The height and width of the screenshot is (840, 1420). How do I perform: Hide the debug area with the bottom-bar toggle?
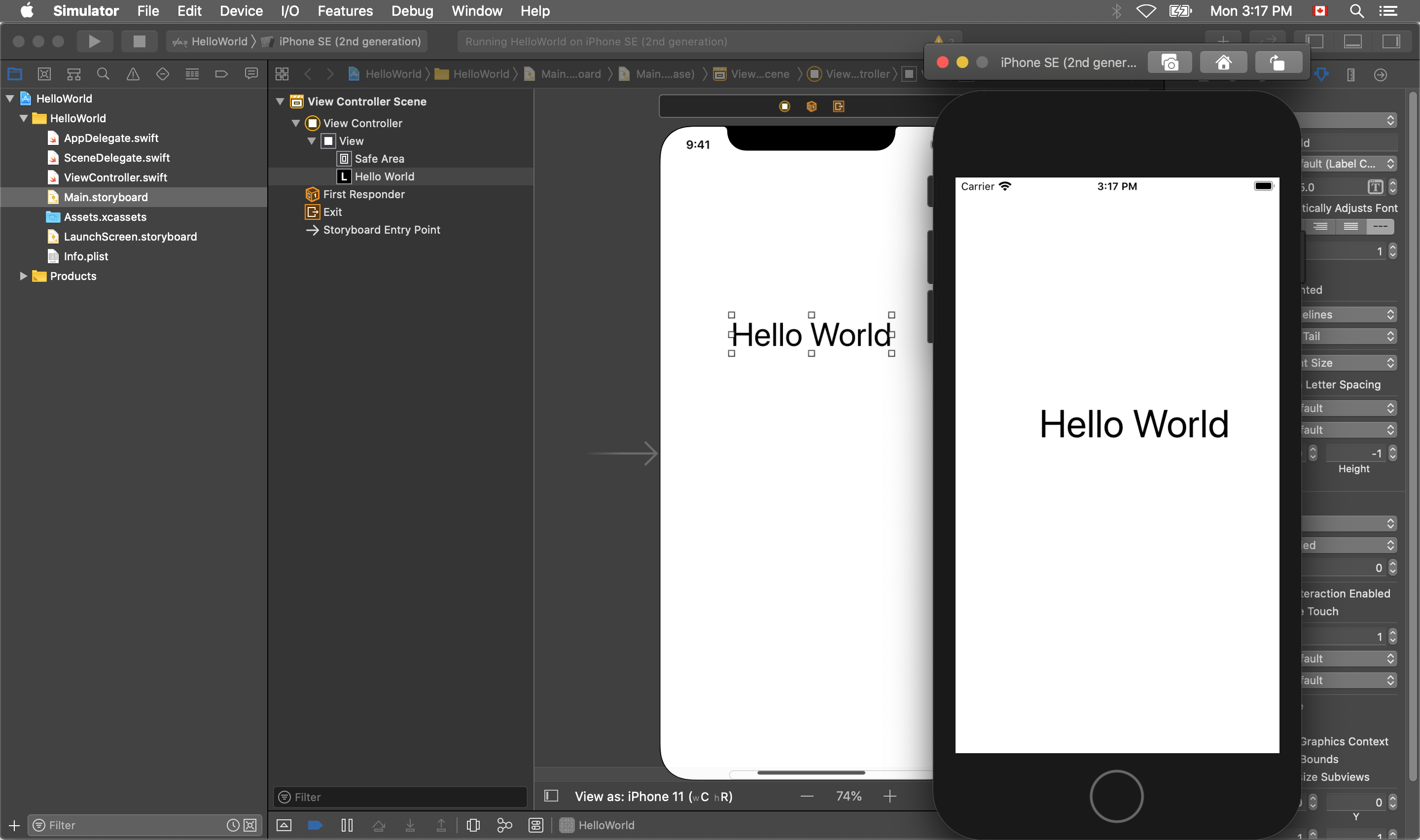[284, 825]
